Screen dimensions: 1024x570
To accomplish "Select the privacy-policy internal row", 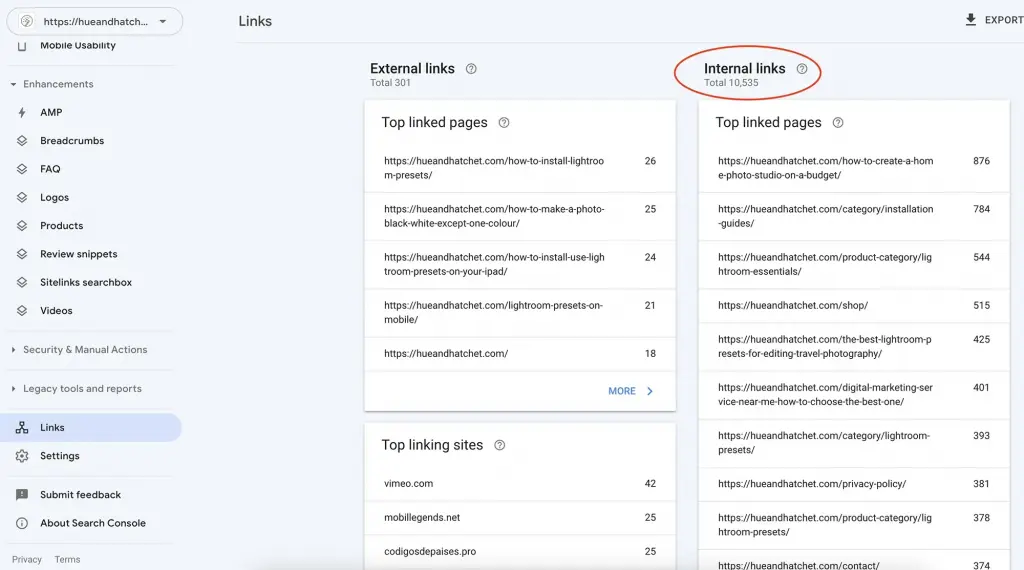I will (x=854, y=484).
